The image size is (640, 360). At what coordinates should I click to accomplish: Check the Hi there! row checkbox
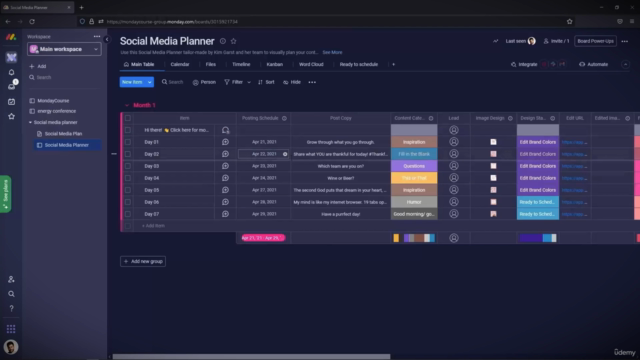128,130
